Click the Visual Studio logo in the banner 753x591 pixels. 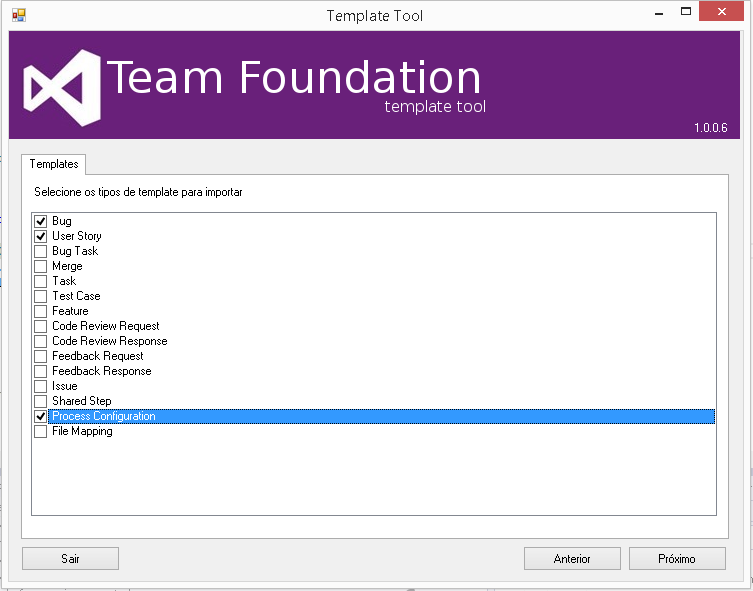62,87
